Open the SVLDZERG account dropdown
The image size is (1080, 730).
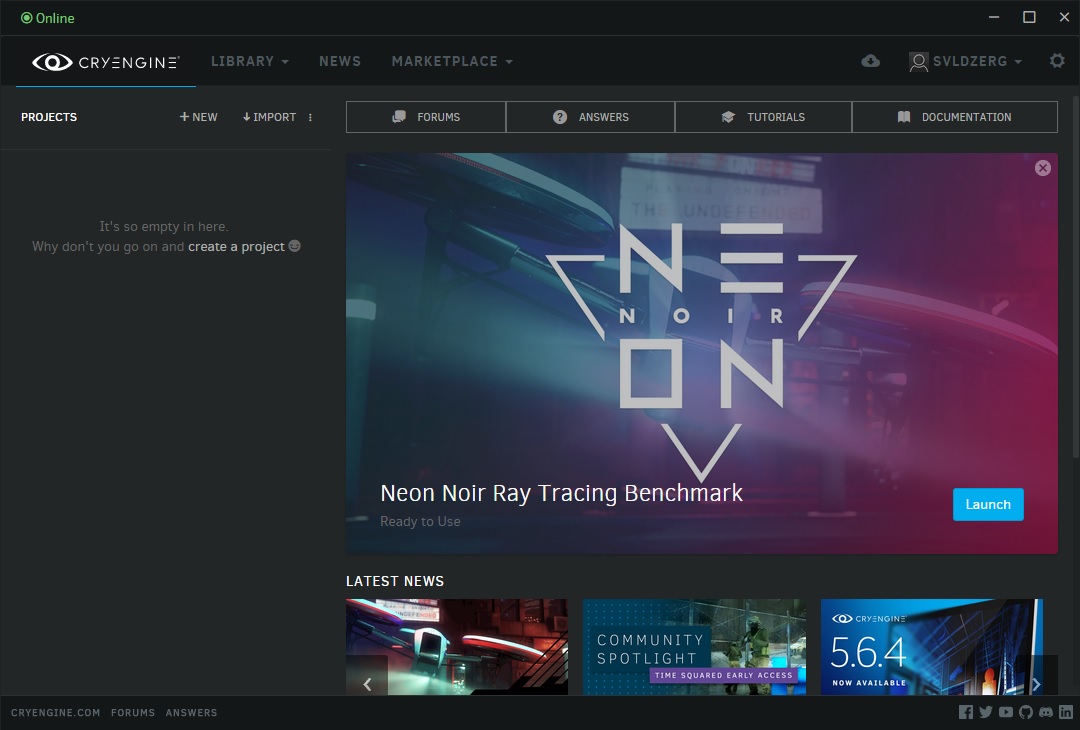[x=965, y=61]
